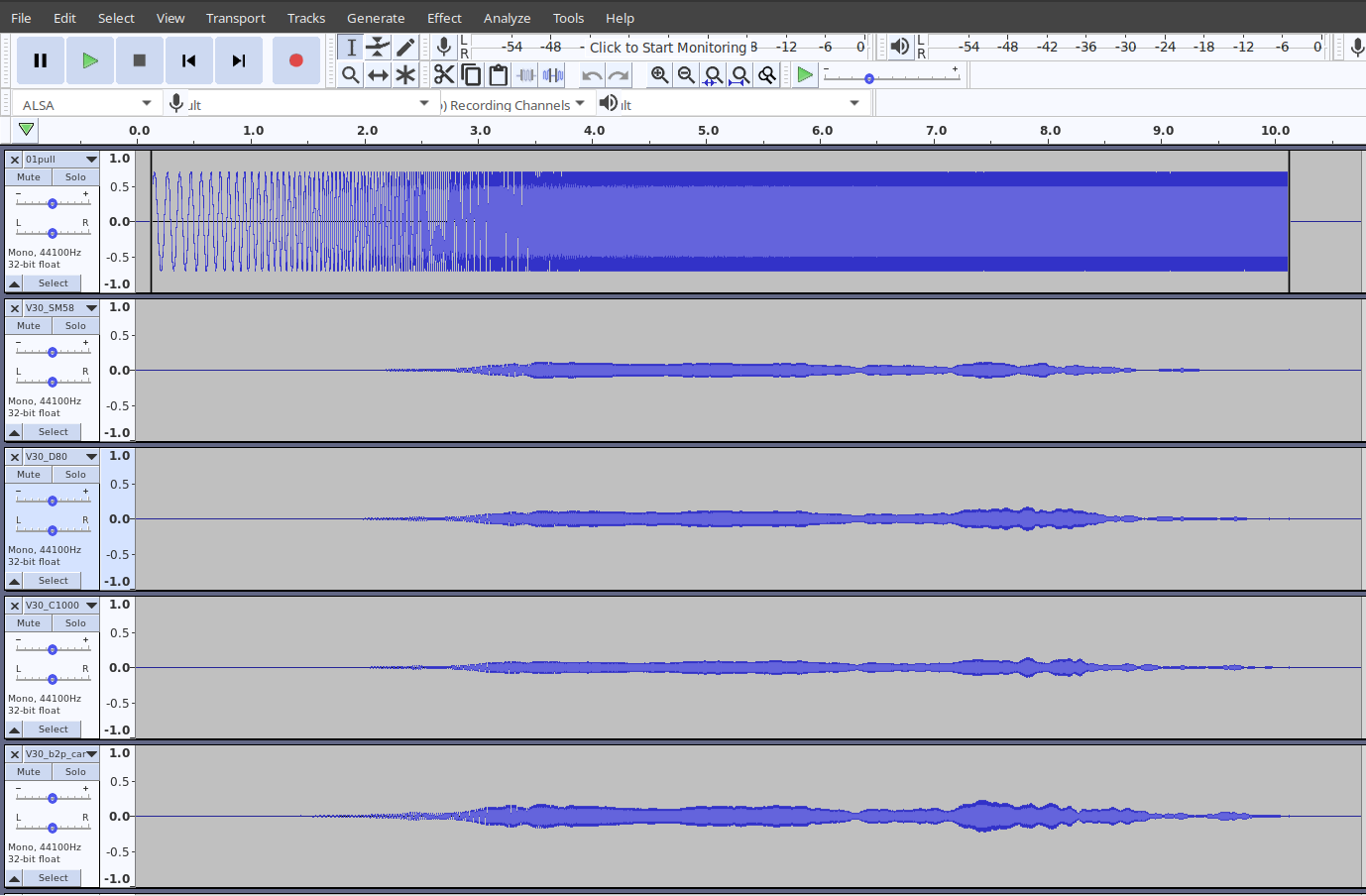Select the Envelope tool
This screenshot has width=1366, height=896.
[378, 47]
